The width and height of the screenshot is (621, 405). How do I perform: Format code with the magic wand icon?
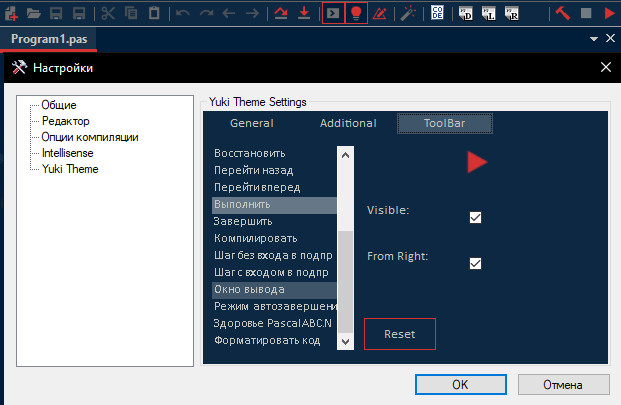pos(408,13)
